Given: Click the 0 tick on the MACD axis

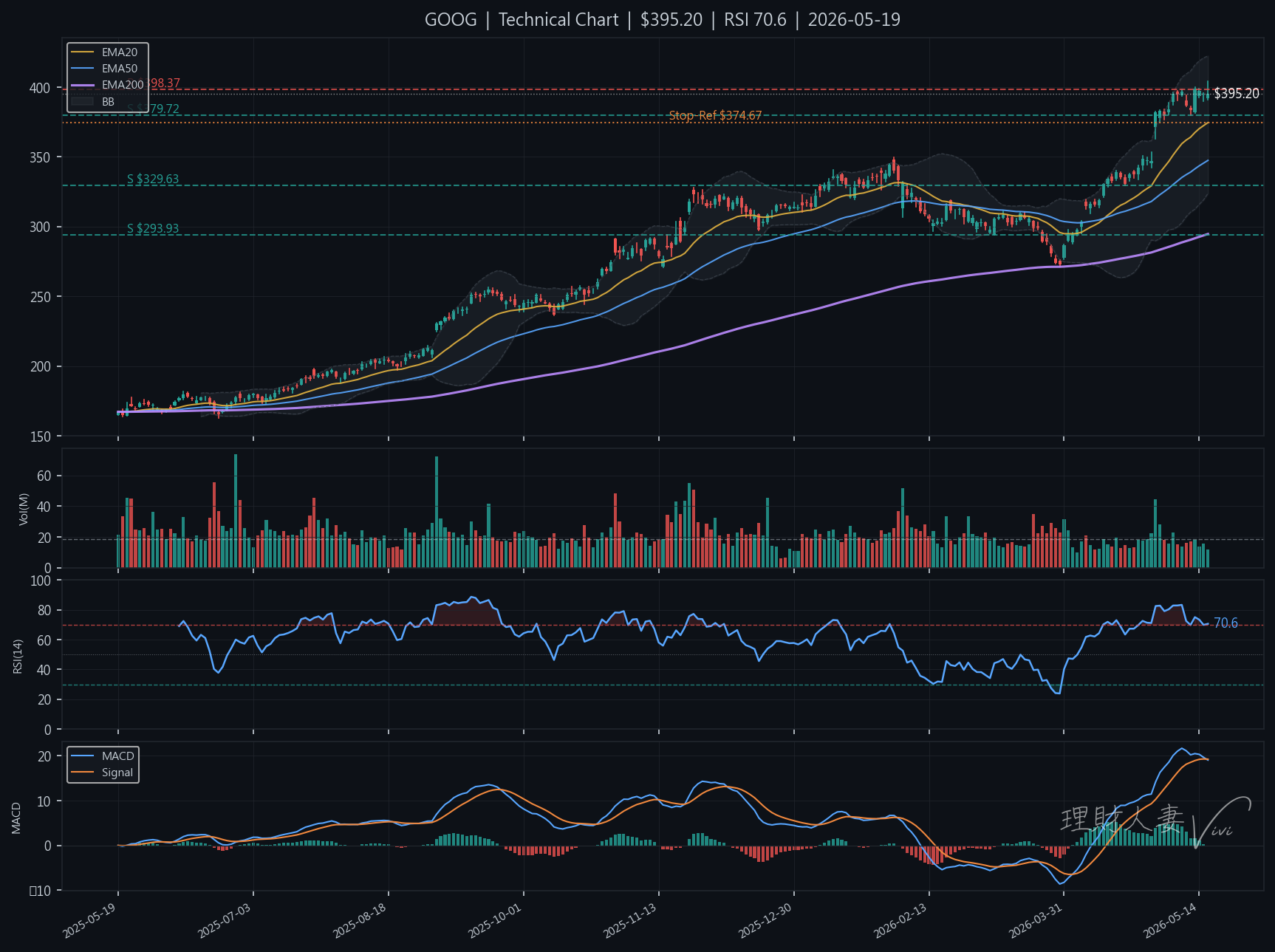Looking at the screenshot, I should coord(48,846).
